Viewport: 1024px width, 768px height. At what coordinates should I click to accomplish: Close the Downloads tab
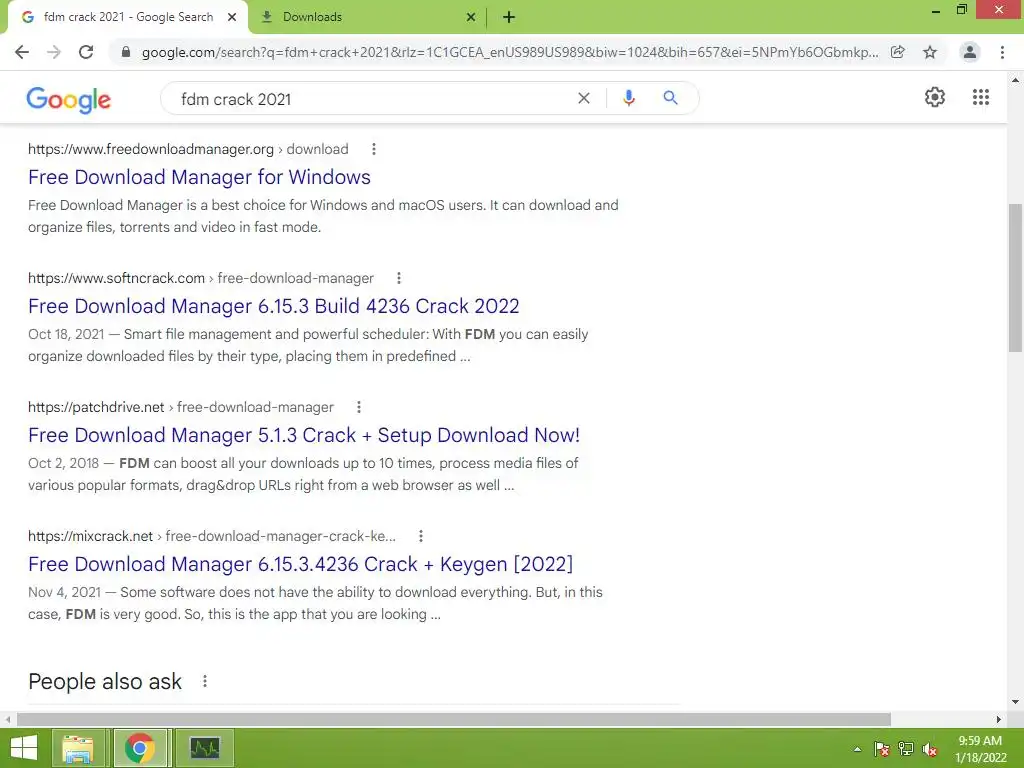coord(471,17)
